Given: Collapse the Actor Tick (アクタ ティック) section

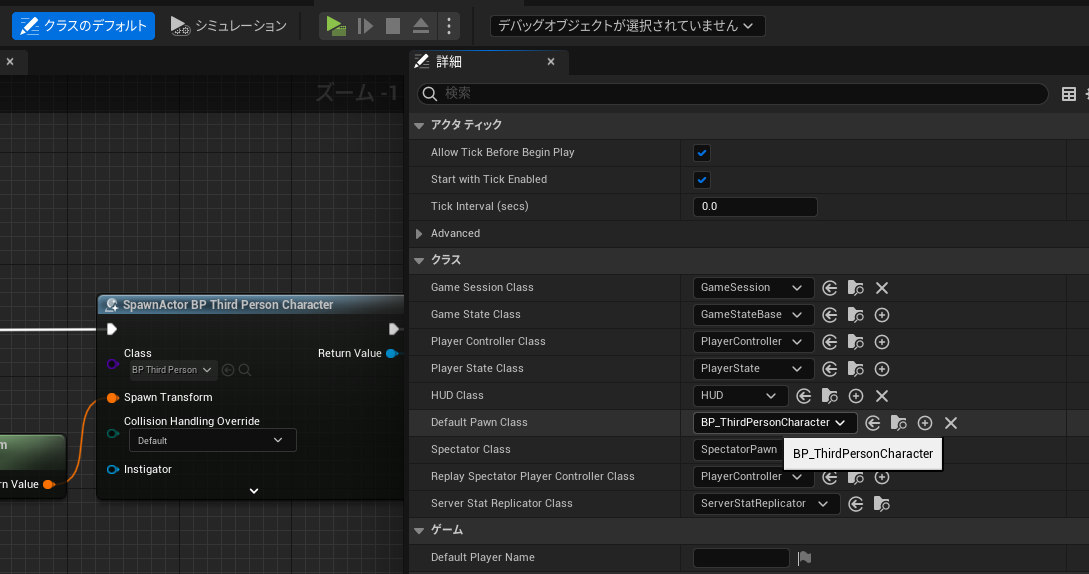Looking at the screenshot, I should pyautogui.click(x=419, y=126).
